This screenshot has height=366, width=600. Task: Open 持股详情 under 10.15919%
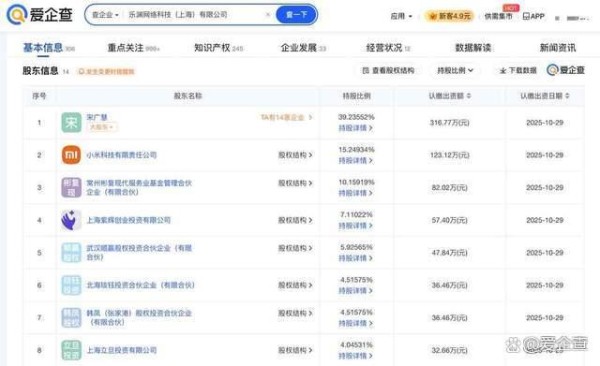(x=355, y=193)
